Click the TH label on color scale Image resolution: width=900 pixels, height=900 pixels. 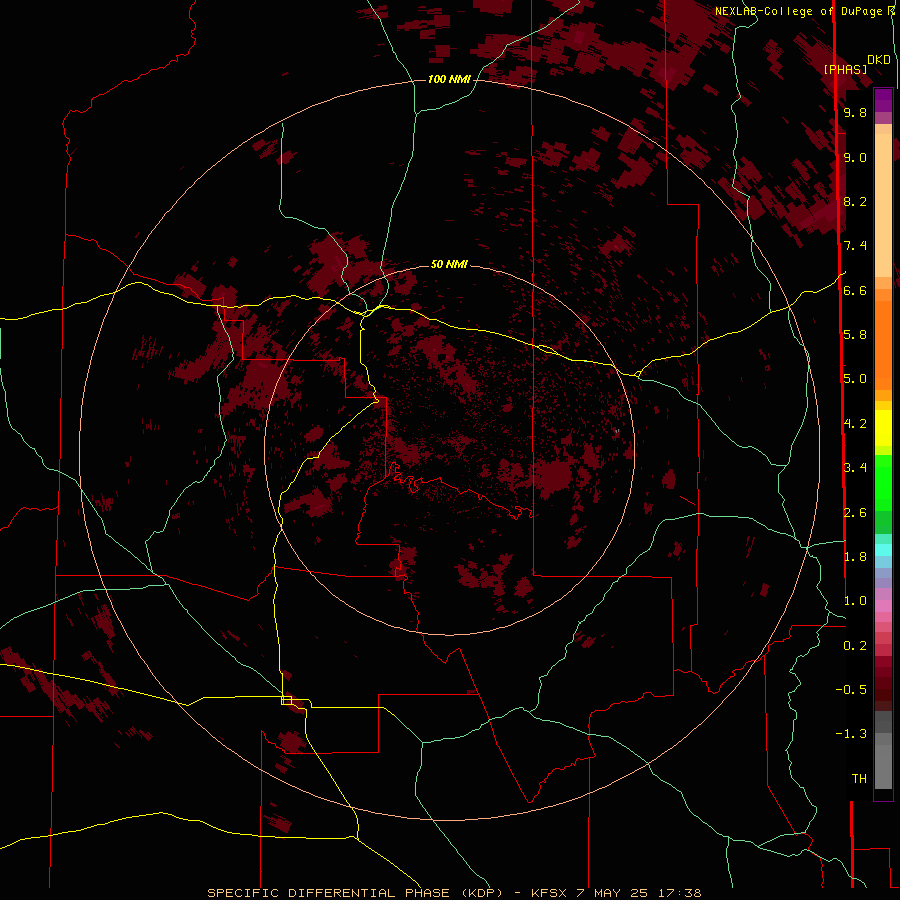tap(859, 779)
